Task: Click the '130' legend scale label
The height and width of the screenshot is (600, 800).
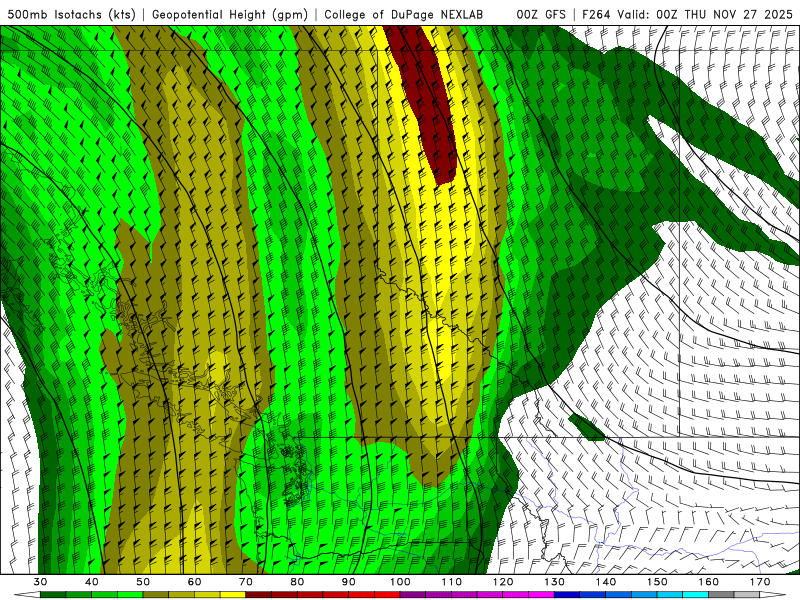Action: point(555,582)
